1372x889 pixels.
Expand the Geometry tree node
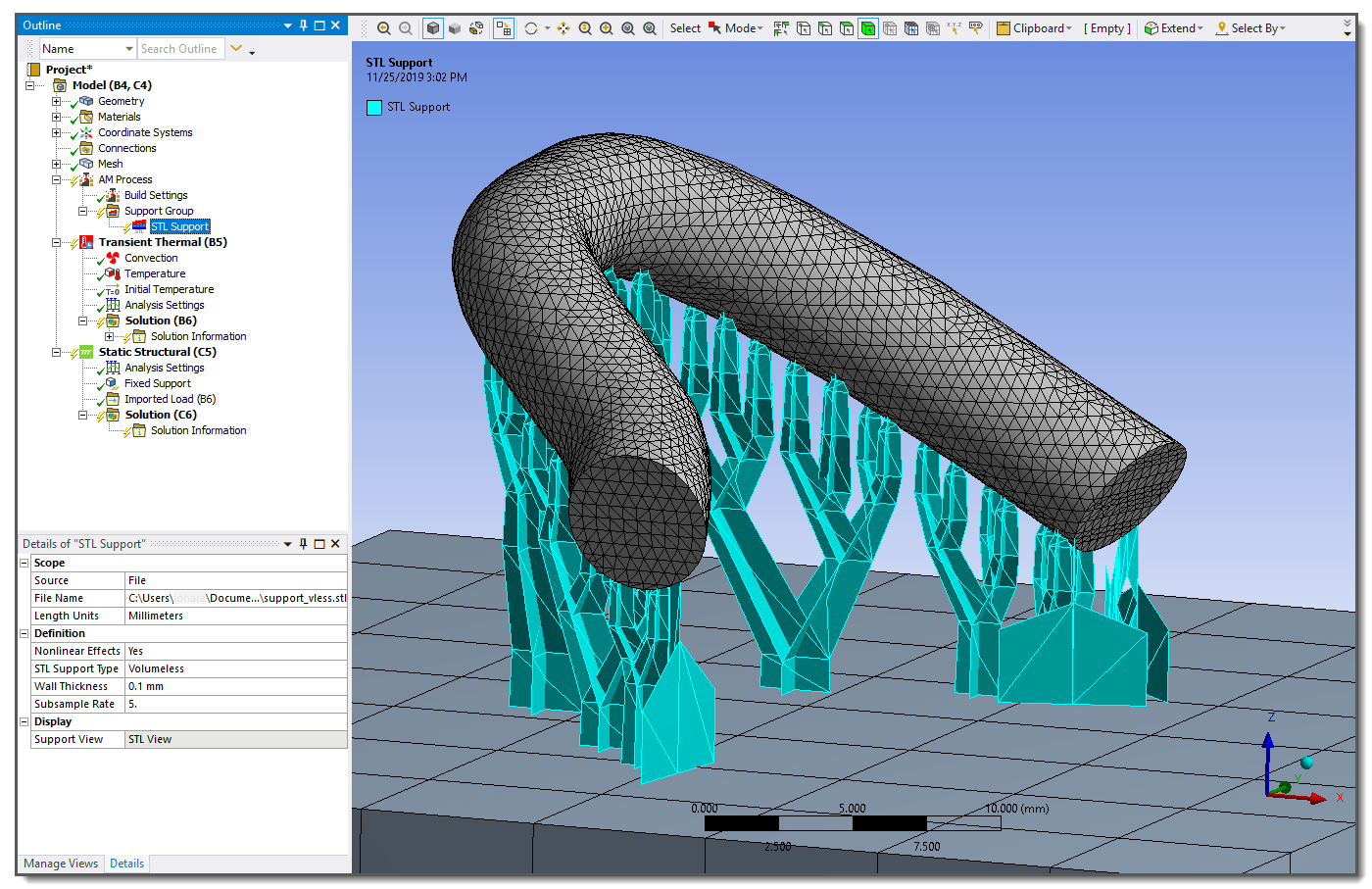pos(56,101)
